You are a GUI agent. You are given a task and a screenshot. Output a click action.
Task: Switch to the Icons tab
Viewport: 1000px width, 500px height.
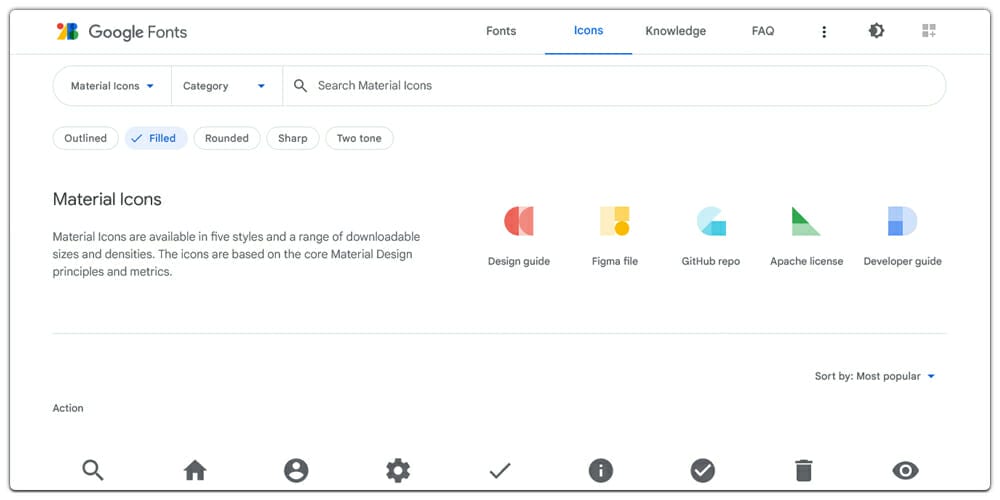click(588, 31)
